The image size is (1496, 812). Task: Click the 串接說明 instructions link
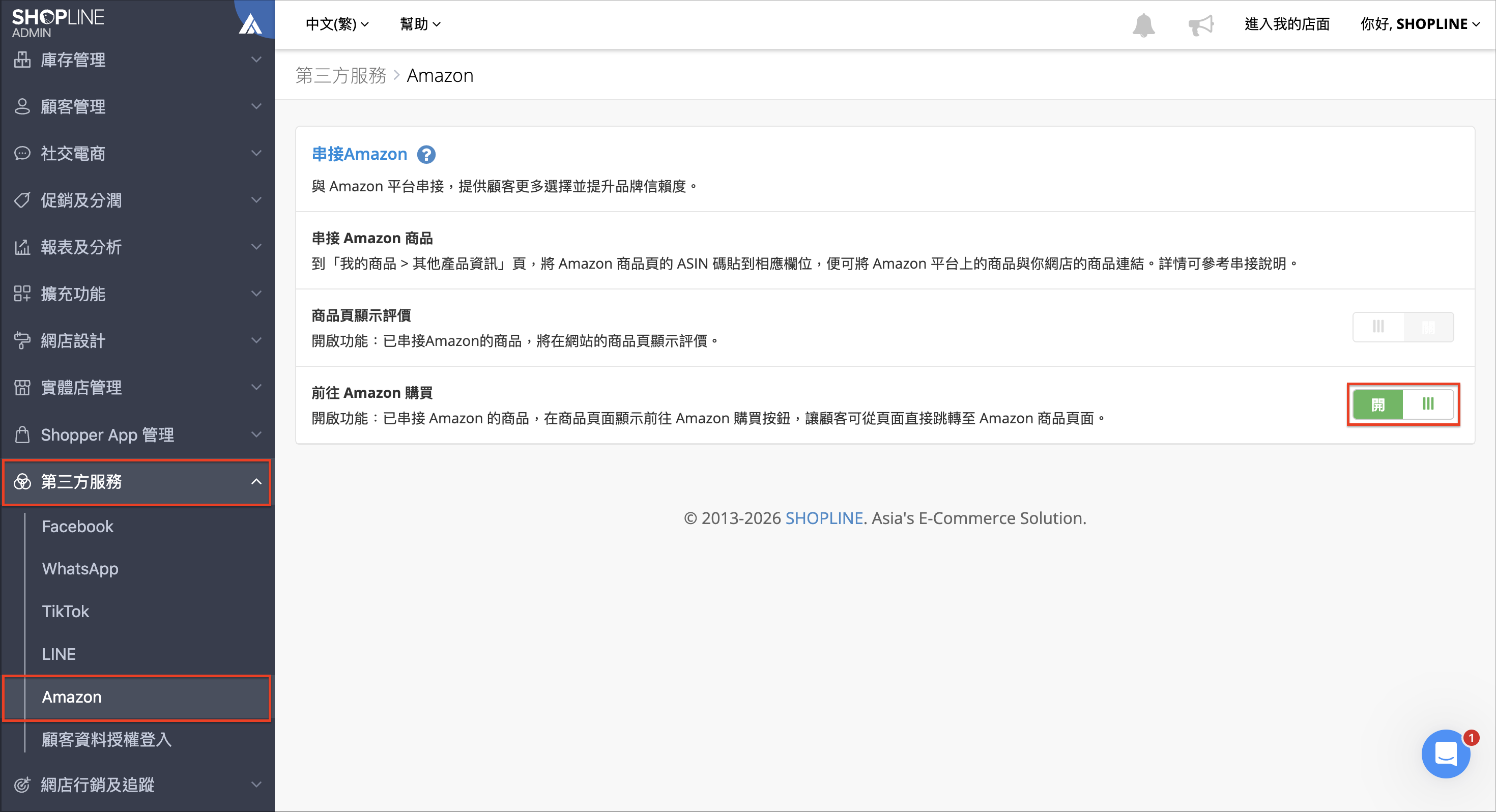click(1258, 264)
